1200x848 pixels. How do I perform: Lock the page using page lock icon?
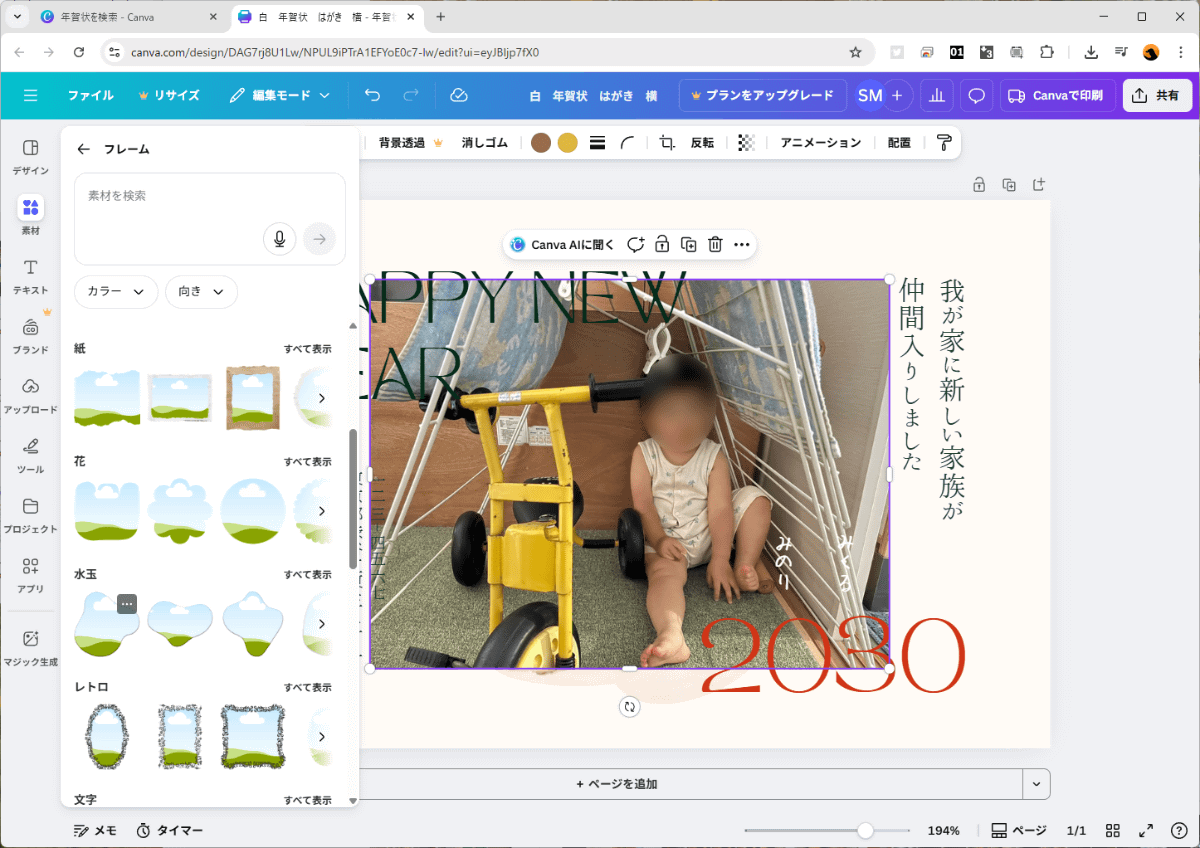point(979,184)
